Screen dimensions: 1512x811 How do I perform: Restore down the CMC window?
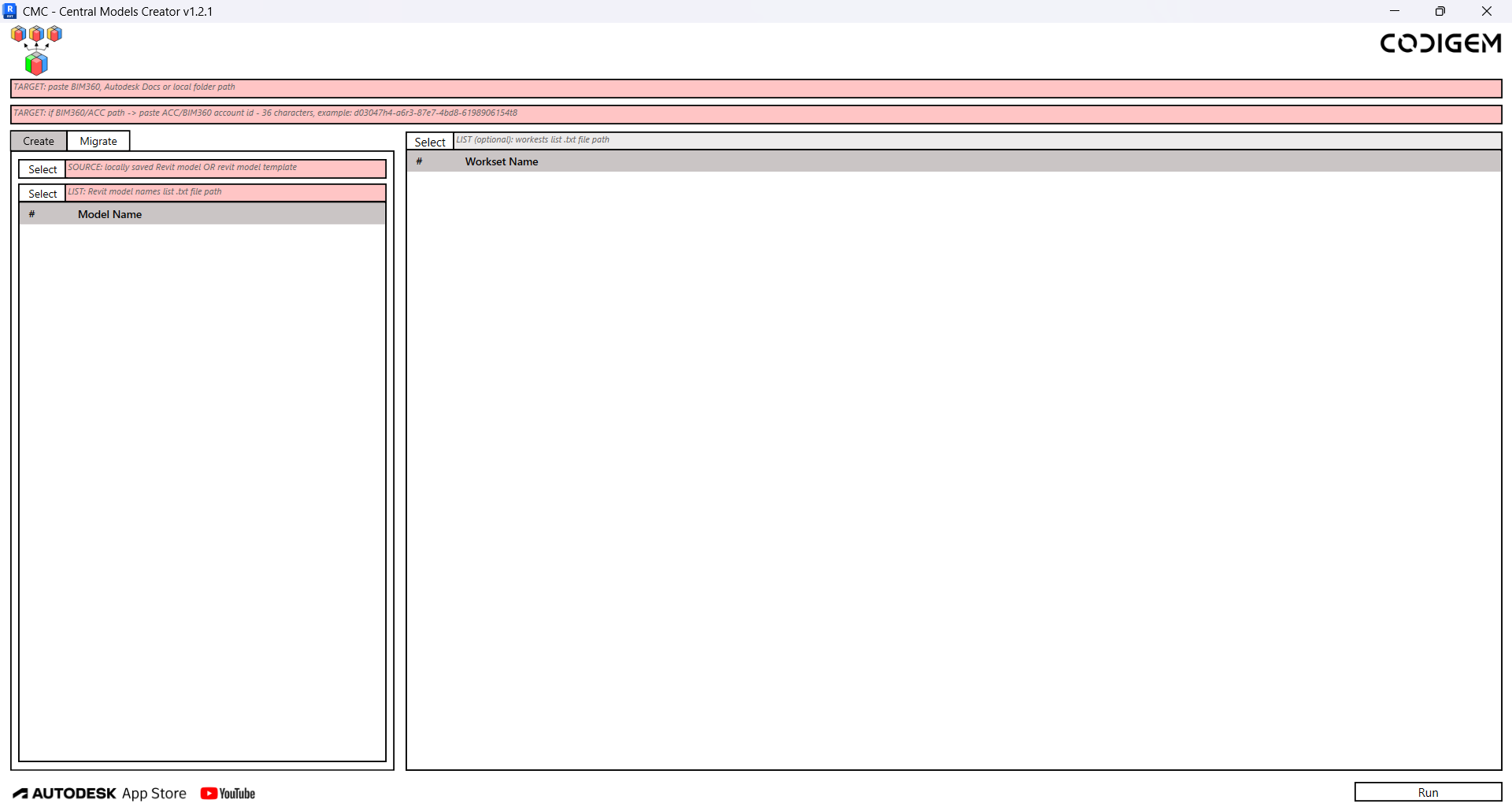point(1440,11)
